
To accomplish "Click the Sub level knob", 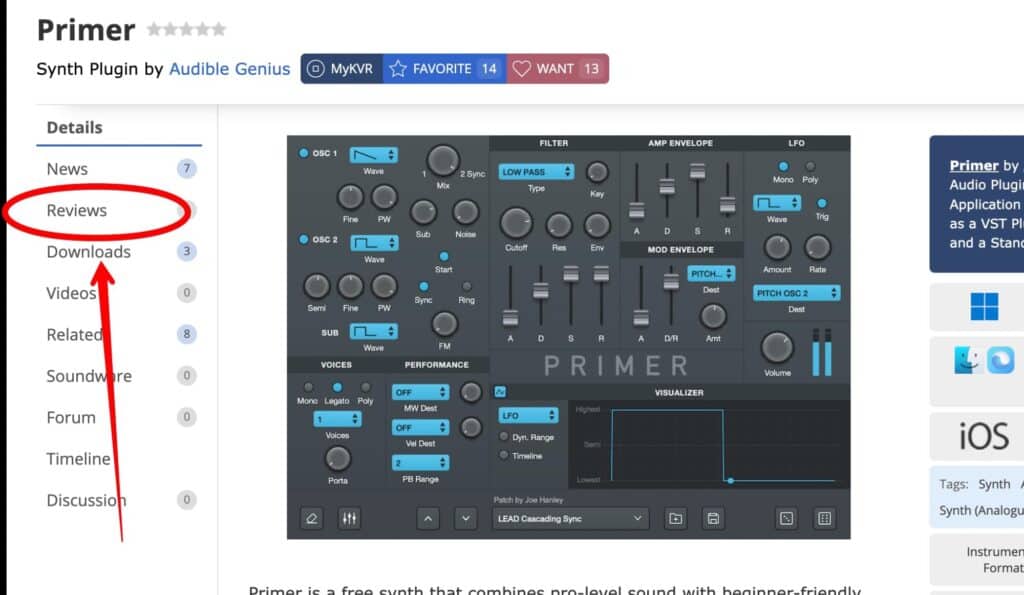I will 423,212.
